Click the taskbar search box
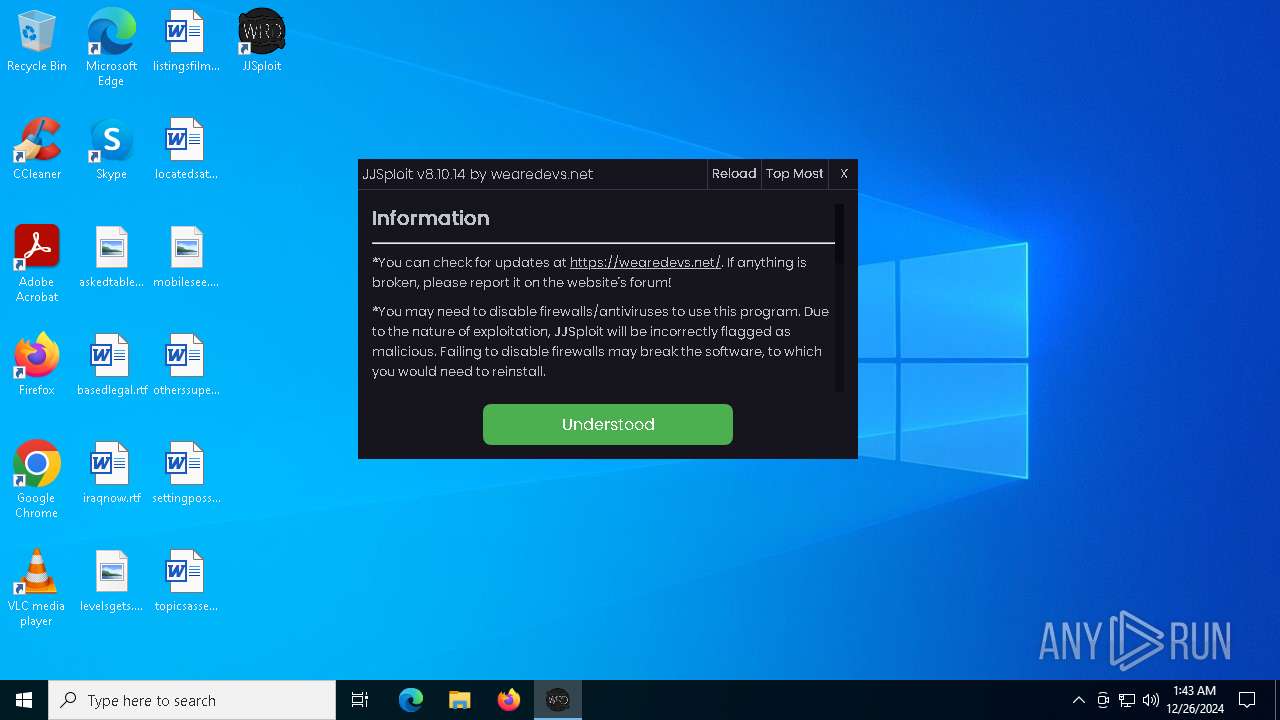The width and height of the screenshot is (1280, 720). tap(192, 700)
